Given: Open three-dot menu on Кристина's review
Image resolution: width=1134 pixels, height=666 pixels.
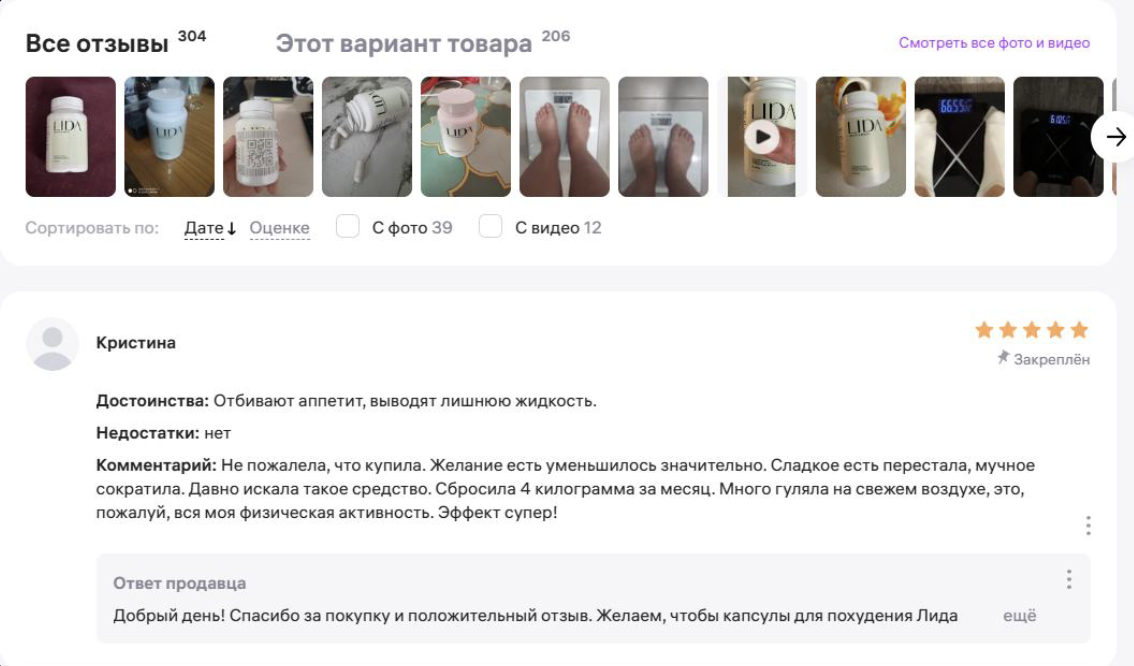Looking at the screenshot, I should pos(1088,525).
